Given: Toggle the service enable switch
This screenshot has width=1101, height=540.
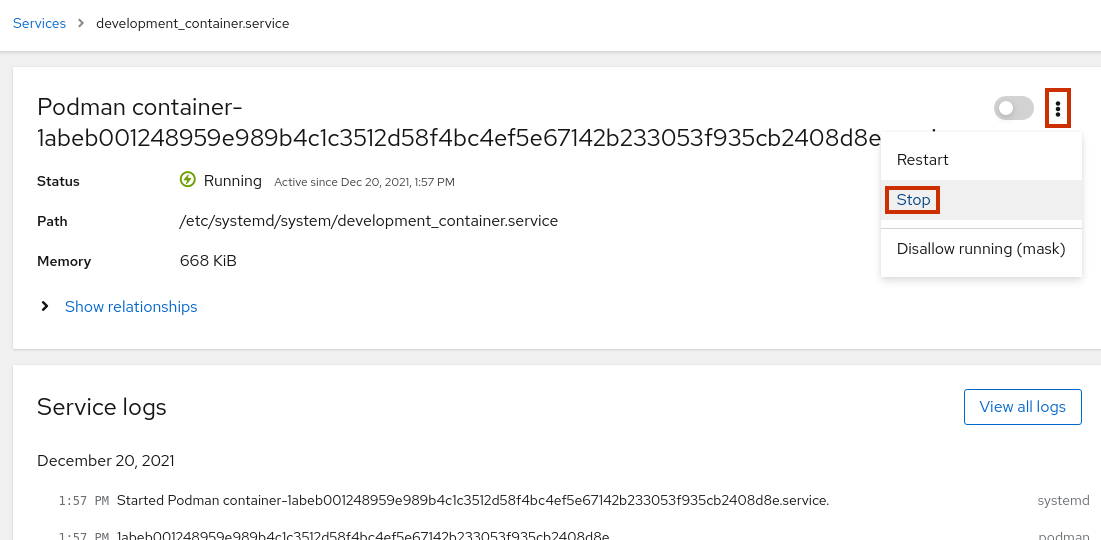Looking at the screenshot, I should (1013, 108).
